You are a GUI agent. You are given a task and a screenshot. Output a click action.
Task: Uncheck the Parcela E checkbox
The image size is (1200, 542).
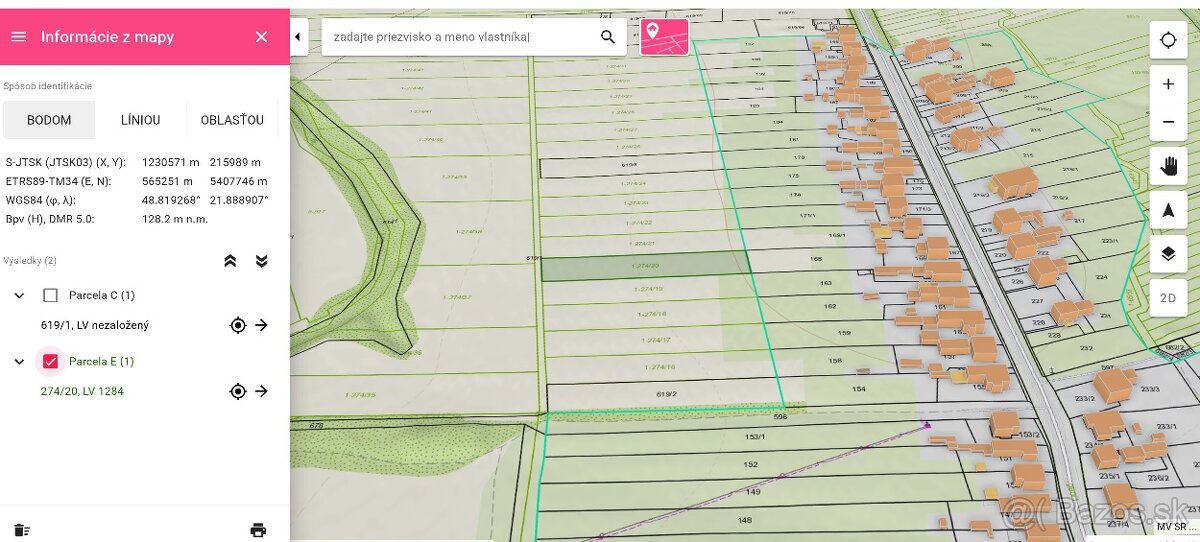(51, 361)
